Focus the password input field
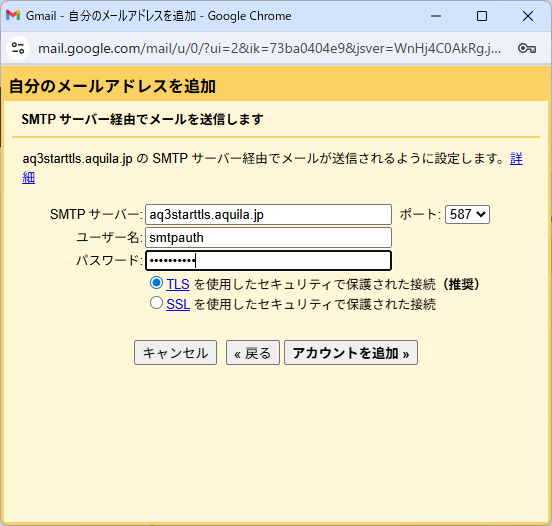 pyautogui.click(x=268, y=261)
